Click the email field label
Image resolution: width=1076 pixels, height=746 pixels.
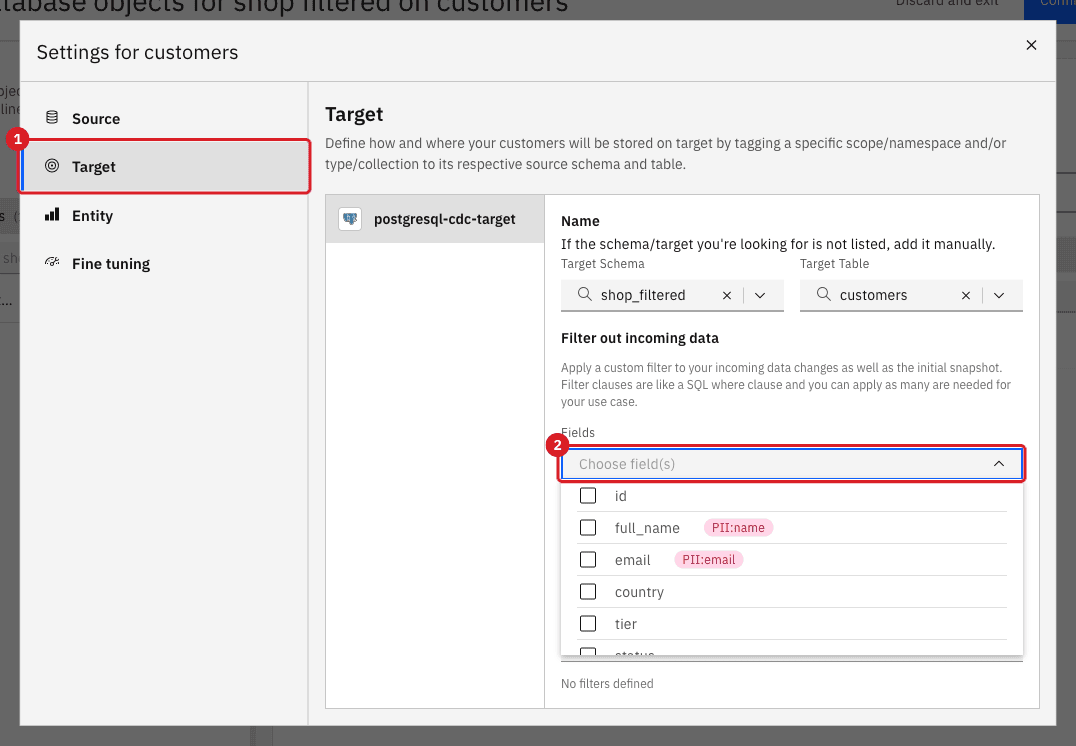pos(633,560)
